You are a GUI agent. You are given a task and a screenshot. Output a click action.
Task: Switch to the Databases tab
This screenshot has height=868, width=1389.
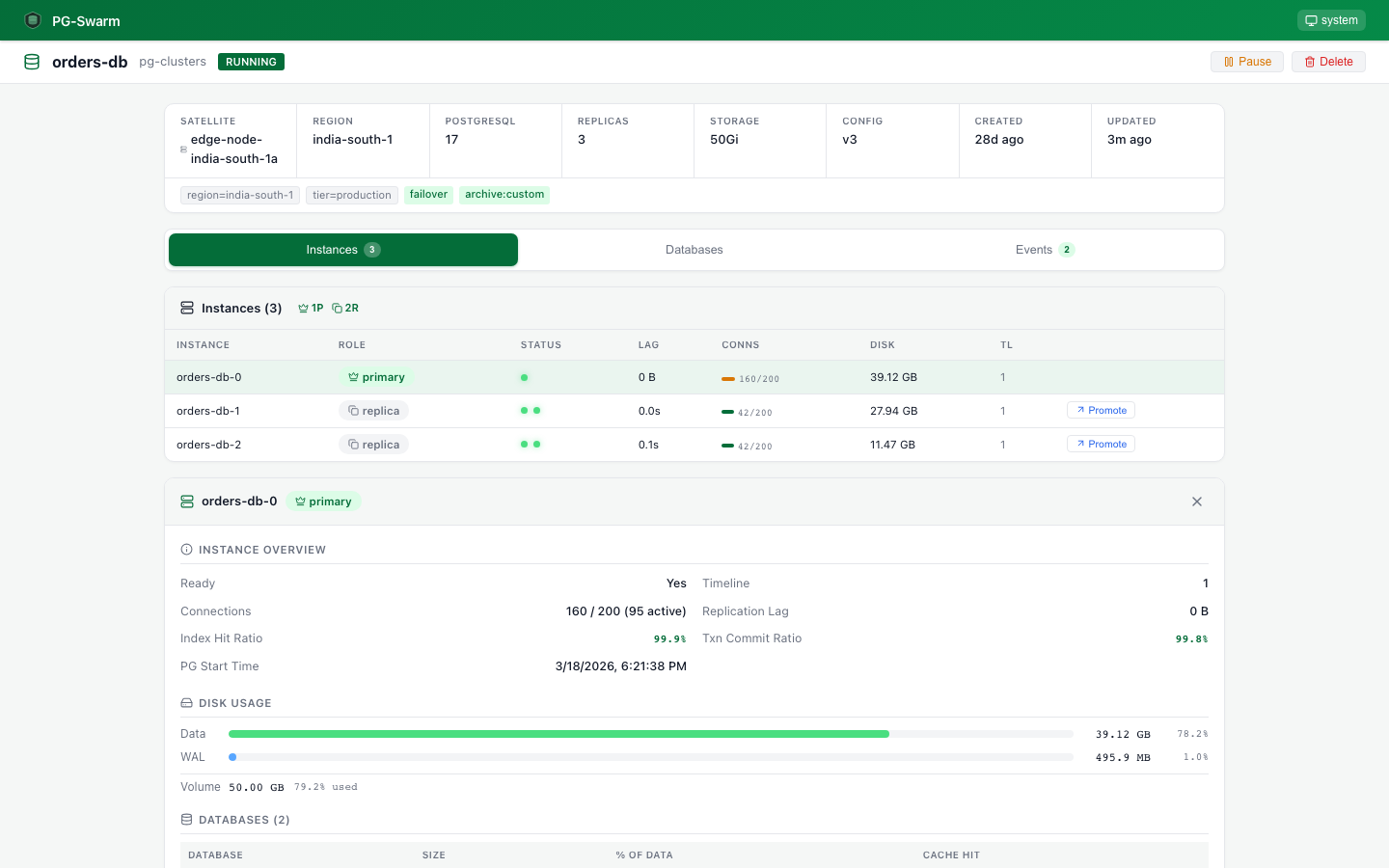pos(694,250)
